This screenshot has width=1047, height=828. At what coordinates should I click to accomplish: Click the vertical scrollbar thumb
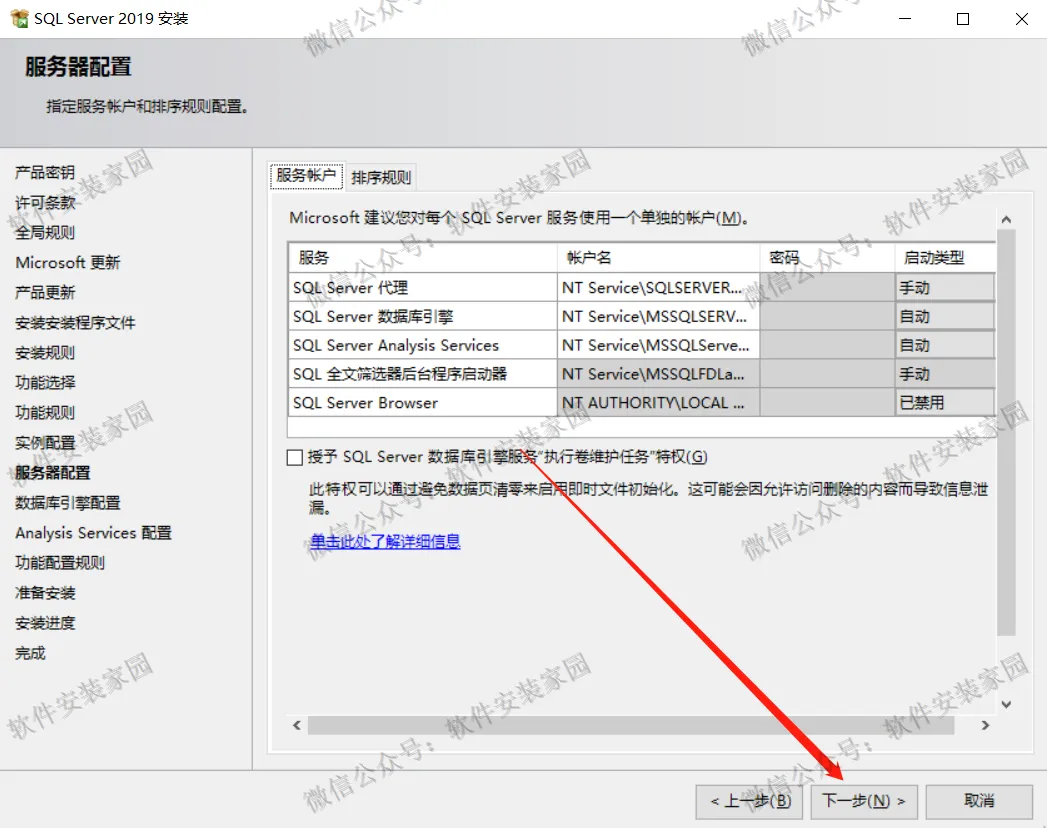1006,433
